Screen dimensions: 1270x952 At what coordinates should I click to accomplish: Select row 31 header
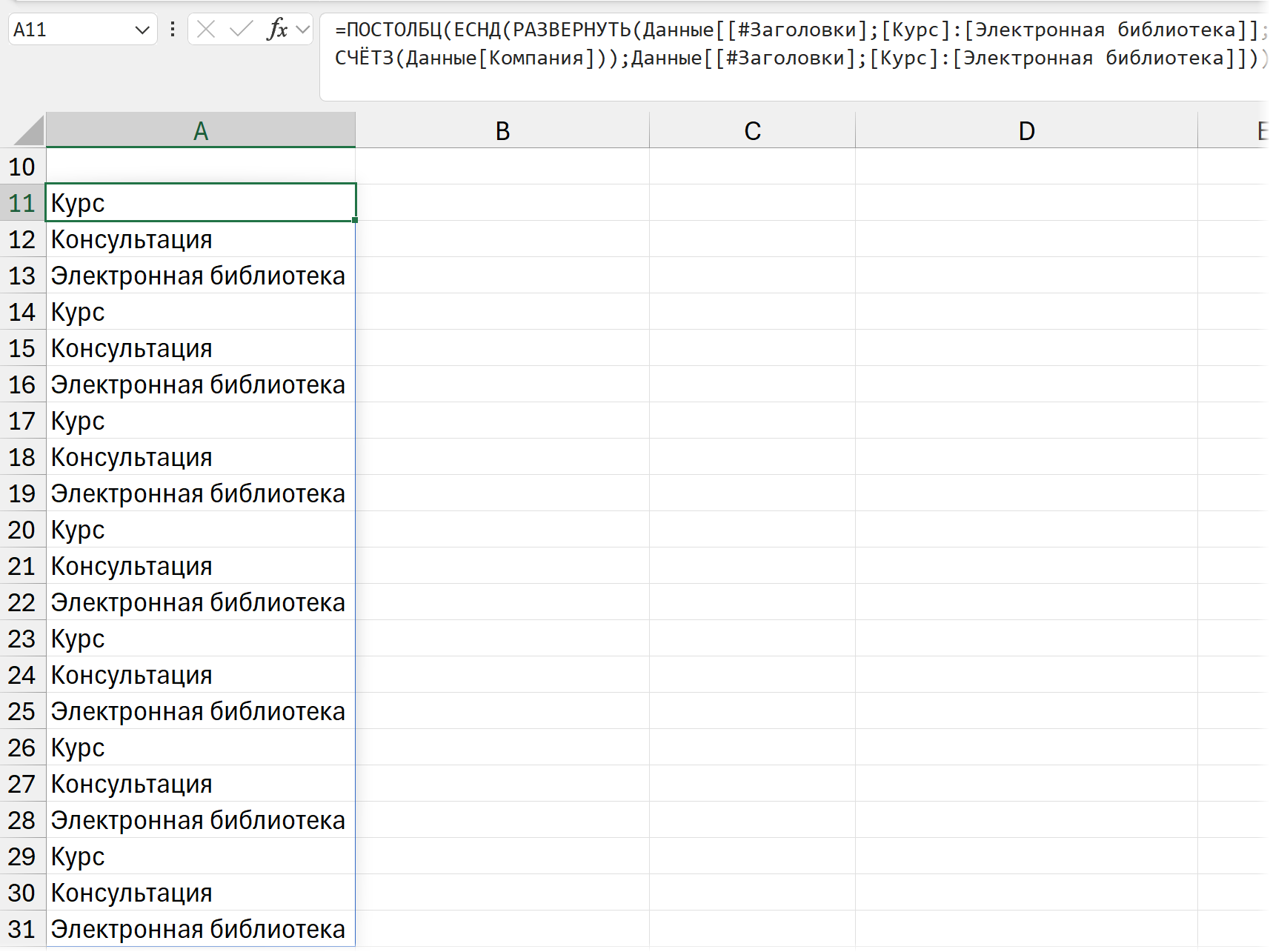22,929
